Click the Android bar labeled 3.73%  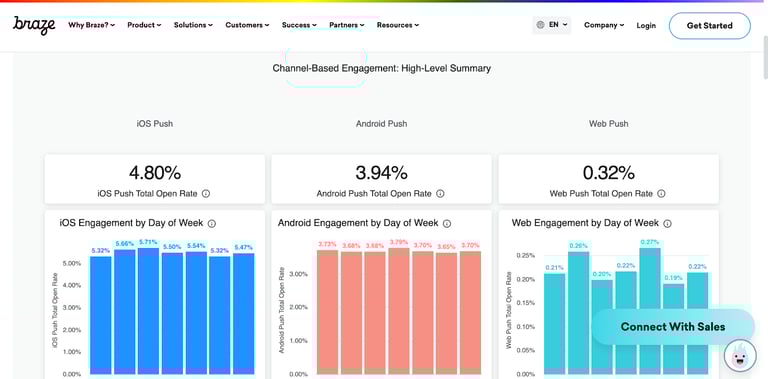[328, 312]
